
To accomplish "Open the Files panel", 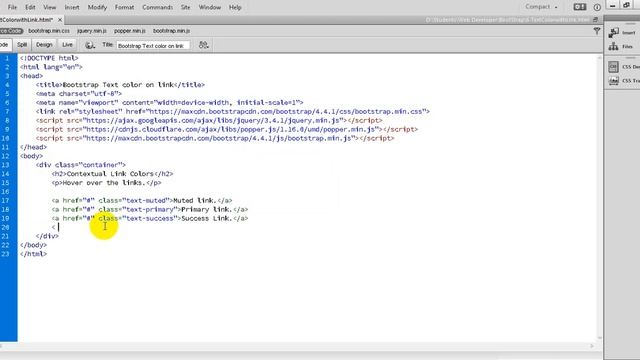I will pos(621,47).
